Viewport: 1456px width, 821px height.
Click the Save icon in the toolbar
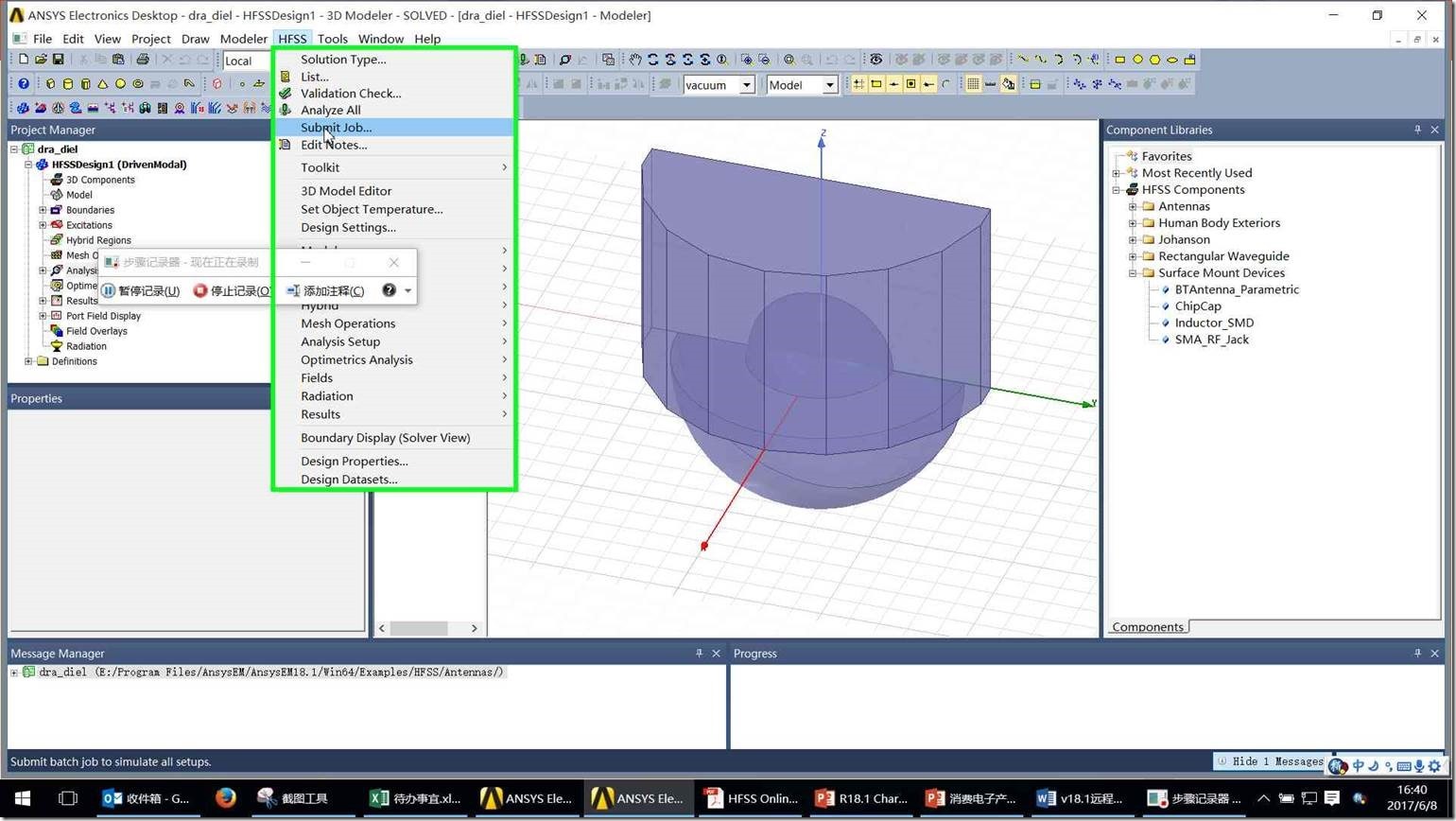coord(58,60)
